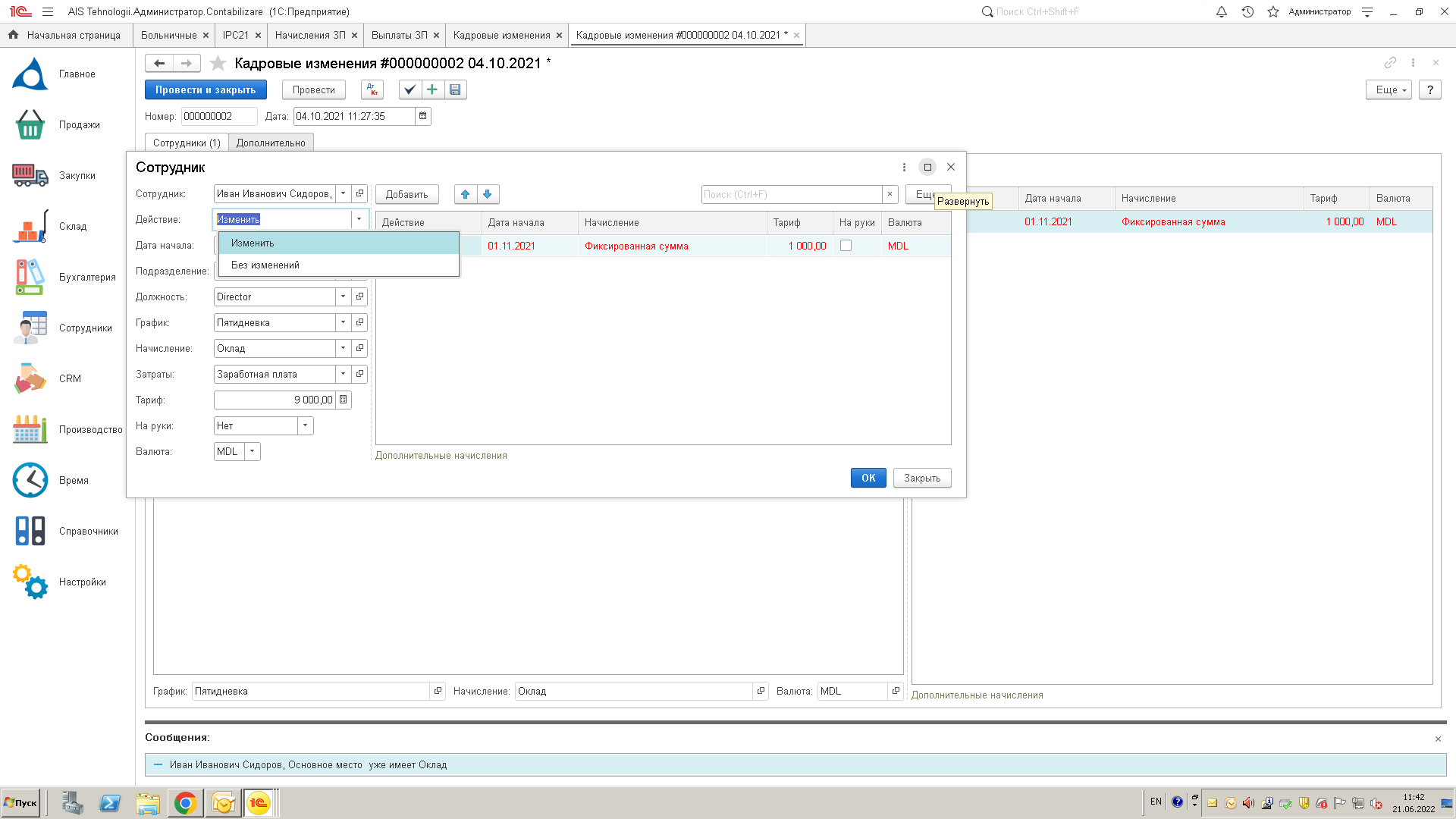Click the move row down arrow icon
This screenshot has height=819, width=1456.
[488, 194]
